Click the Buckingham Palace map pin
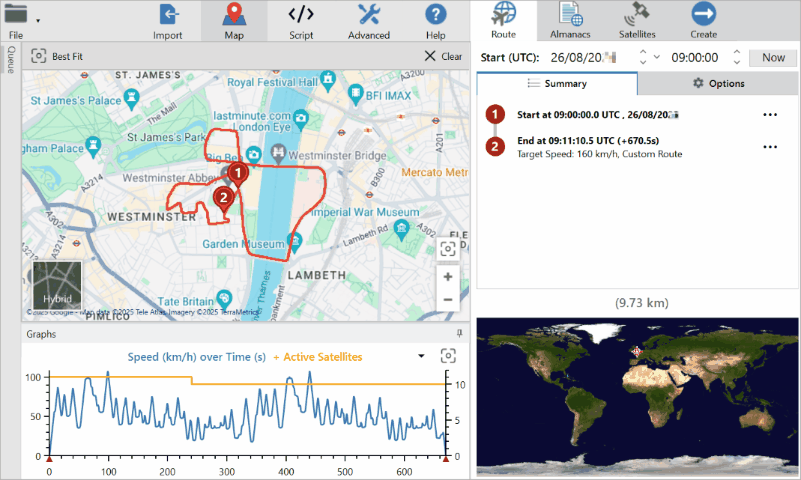Screen dimensions: 801x480 (92, 145)
